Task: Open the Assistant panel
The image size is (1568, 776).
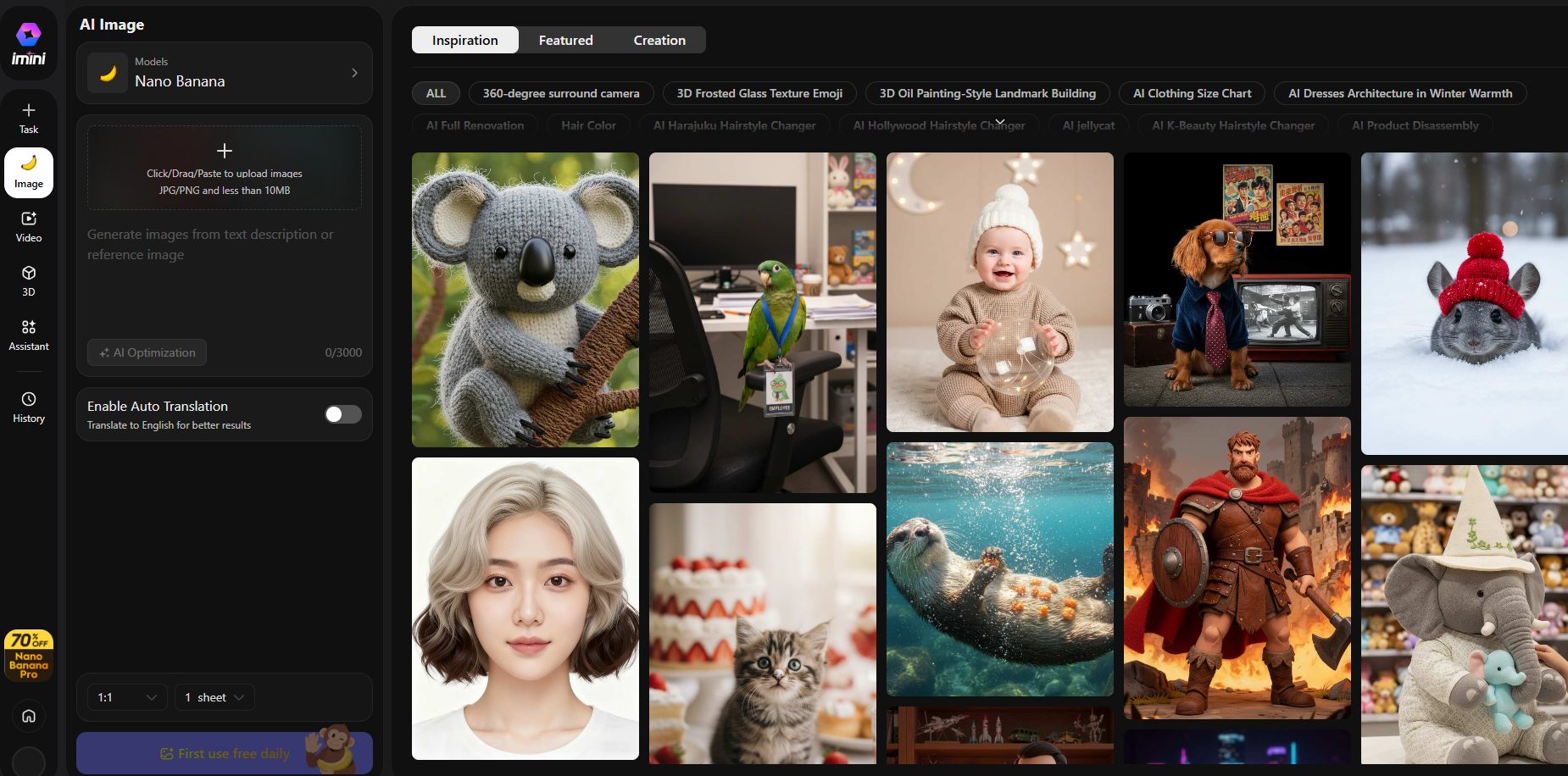Action: (29, 335)
